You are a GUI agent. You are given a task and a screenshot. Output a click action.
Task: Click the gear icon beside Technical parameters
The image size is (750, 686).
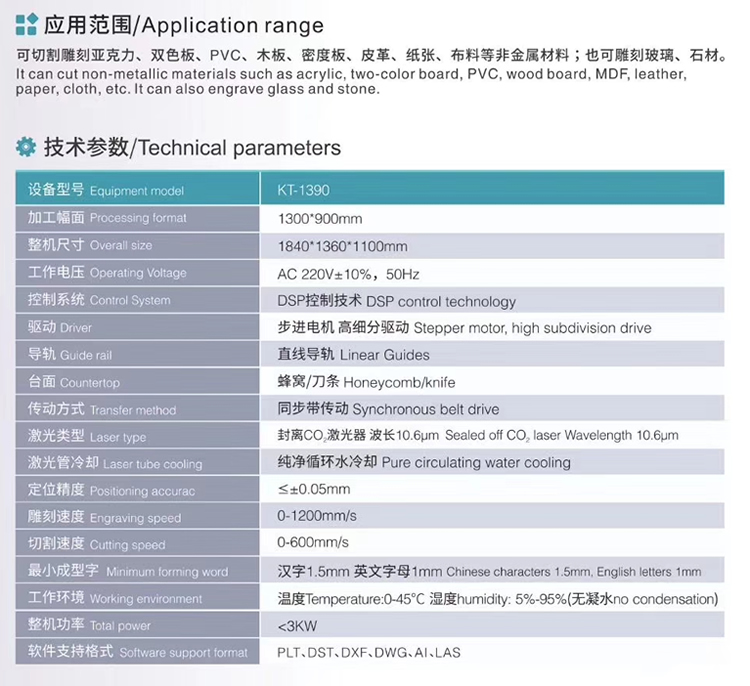click(x=27, y=148)
